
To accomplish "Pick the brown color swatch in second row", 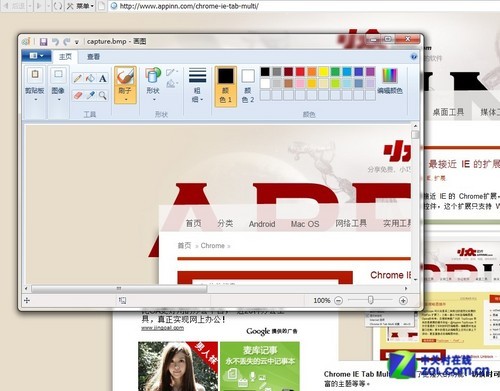I will pos(289,83).
